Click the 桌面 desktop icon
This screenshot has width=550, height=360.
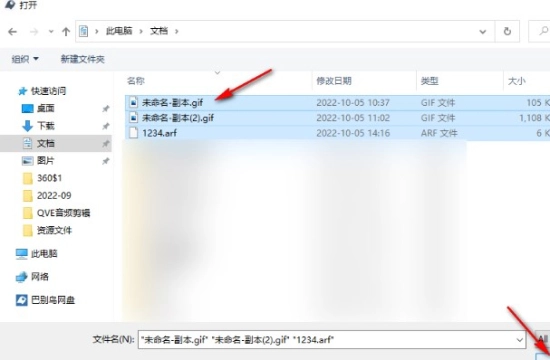[x=28, y=108]
